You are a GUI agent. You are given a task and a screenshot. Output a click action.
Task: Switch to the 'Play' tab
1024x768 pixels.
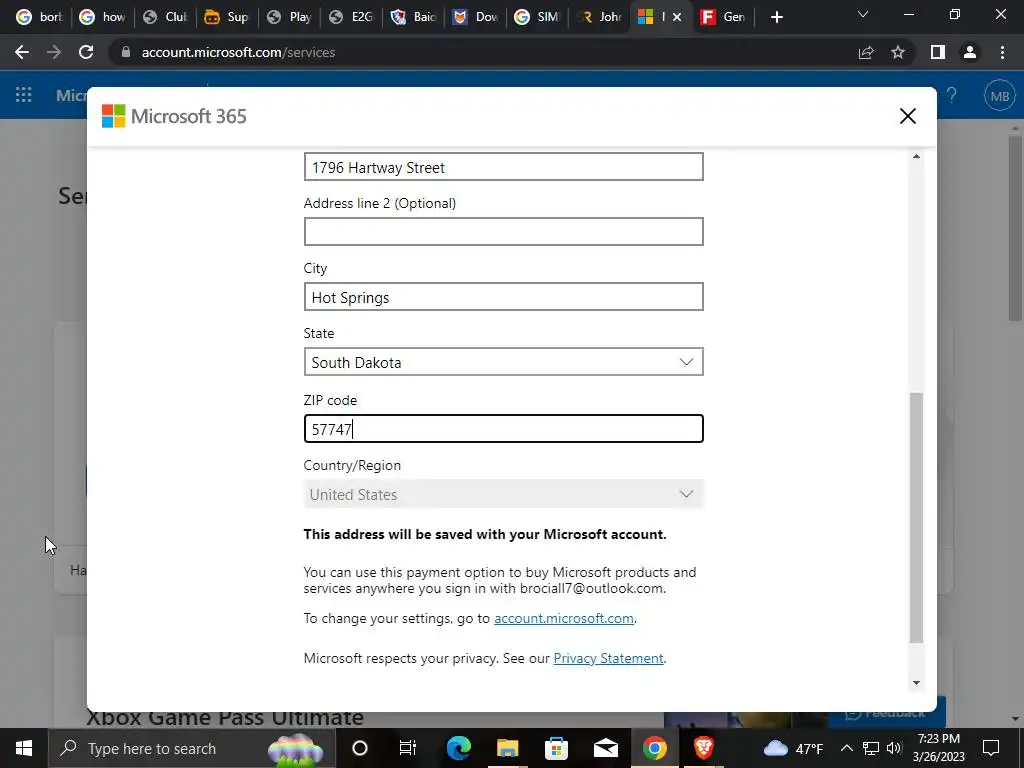point(289,17)
